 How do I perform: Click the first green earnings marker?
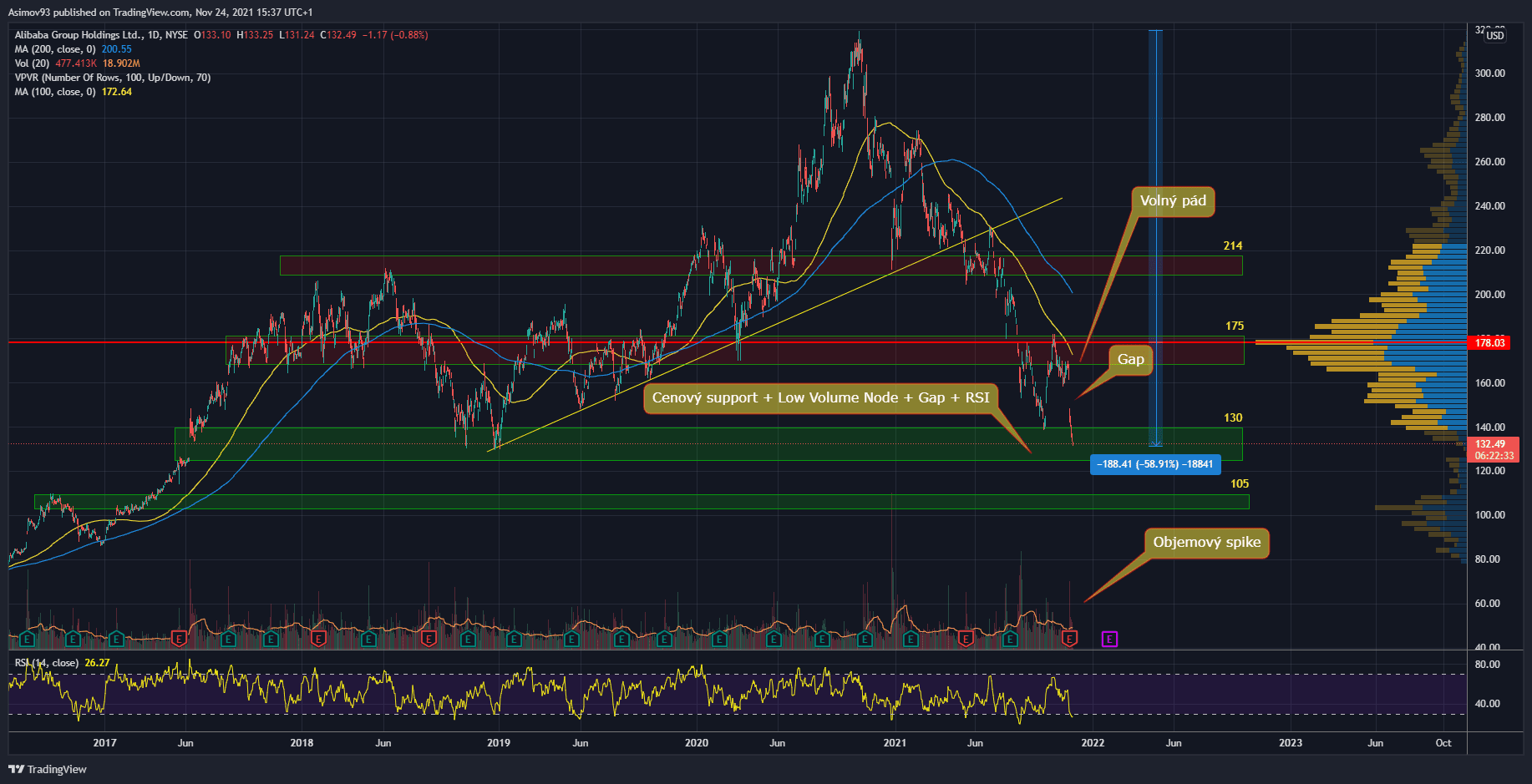tap(27, 640)
